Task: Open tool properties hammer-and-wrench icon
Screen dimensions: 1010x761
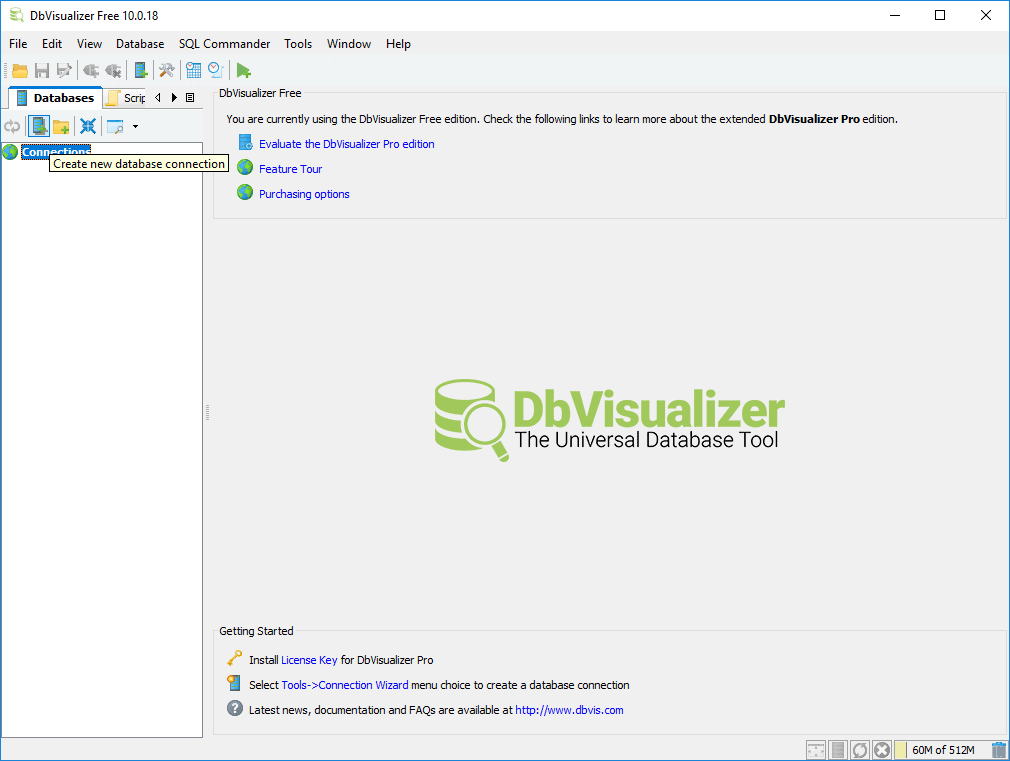Action: tap(167, 70)
